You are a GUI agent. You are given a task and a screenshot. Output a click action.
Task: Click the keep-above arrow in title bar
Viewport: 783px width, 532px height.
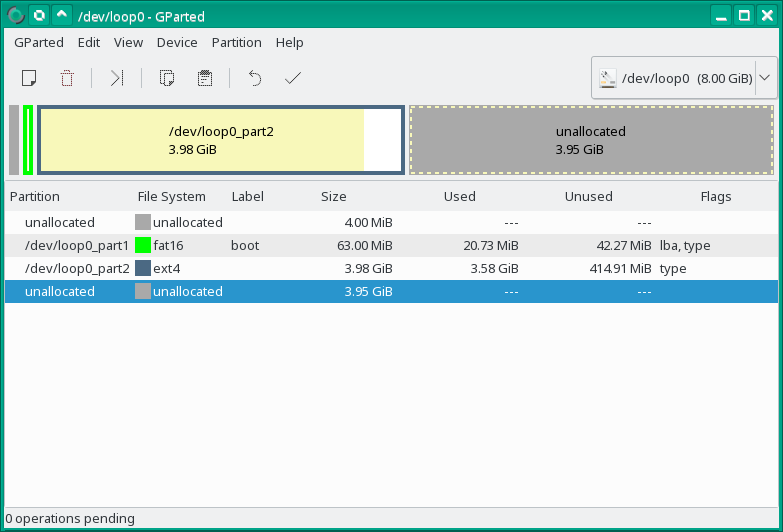(x=62, y=15)
